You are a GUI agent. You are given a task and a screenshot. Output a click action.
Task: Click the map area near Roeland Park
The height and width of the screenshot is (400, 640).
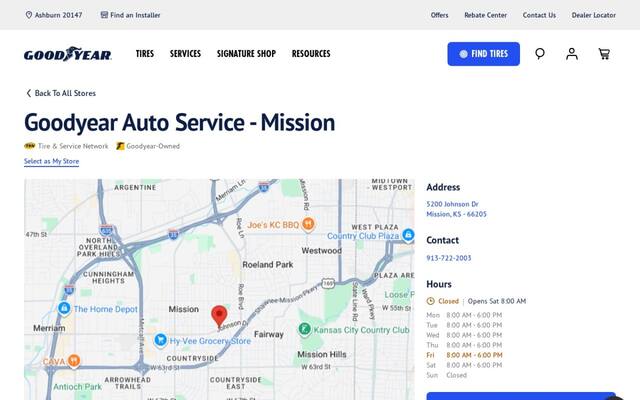coord(268,264)
